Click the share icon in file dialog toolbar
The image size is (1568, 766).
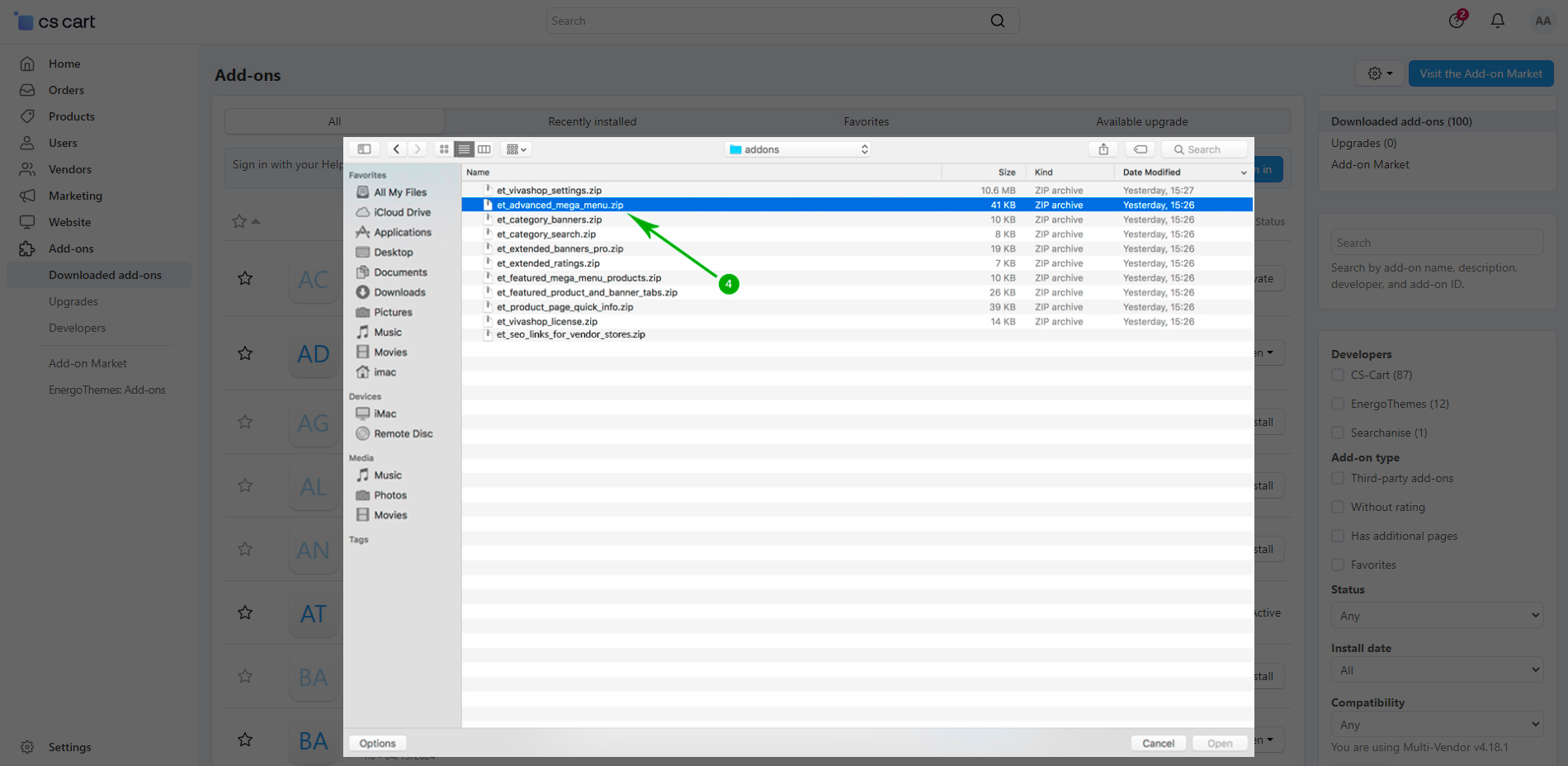tap(1103, 149)
